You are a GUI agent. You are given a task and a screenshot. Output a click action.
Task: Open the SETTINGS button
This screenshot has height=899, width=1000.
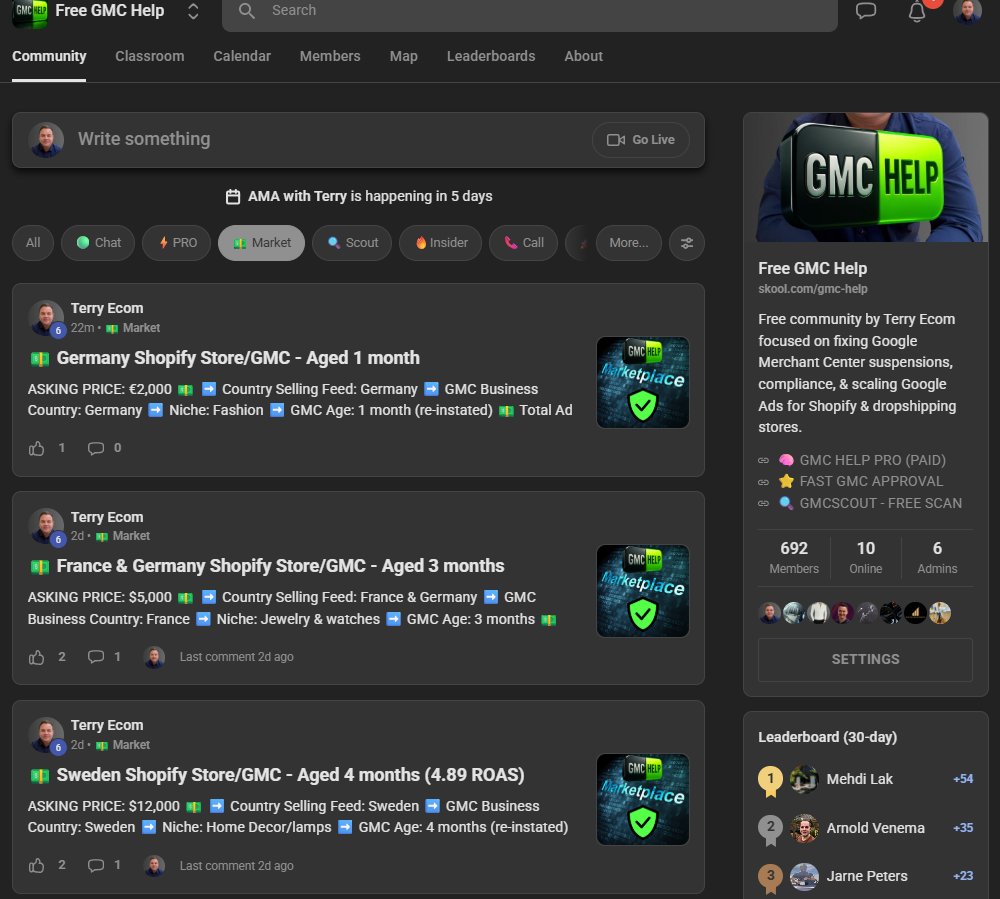pyautogui.click(x=865, y=659)
